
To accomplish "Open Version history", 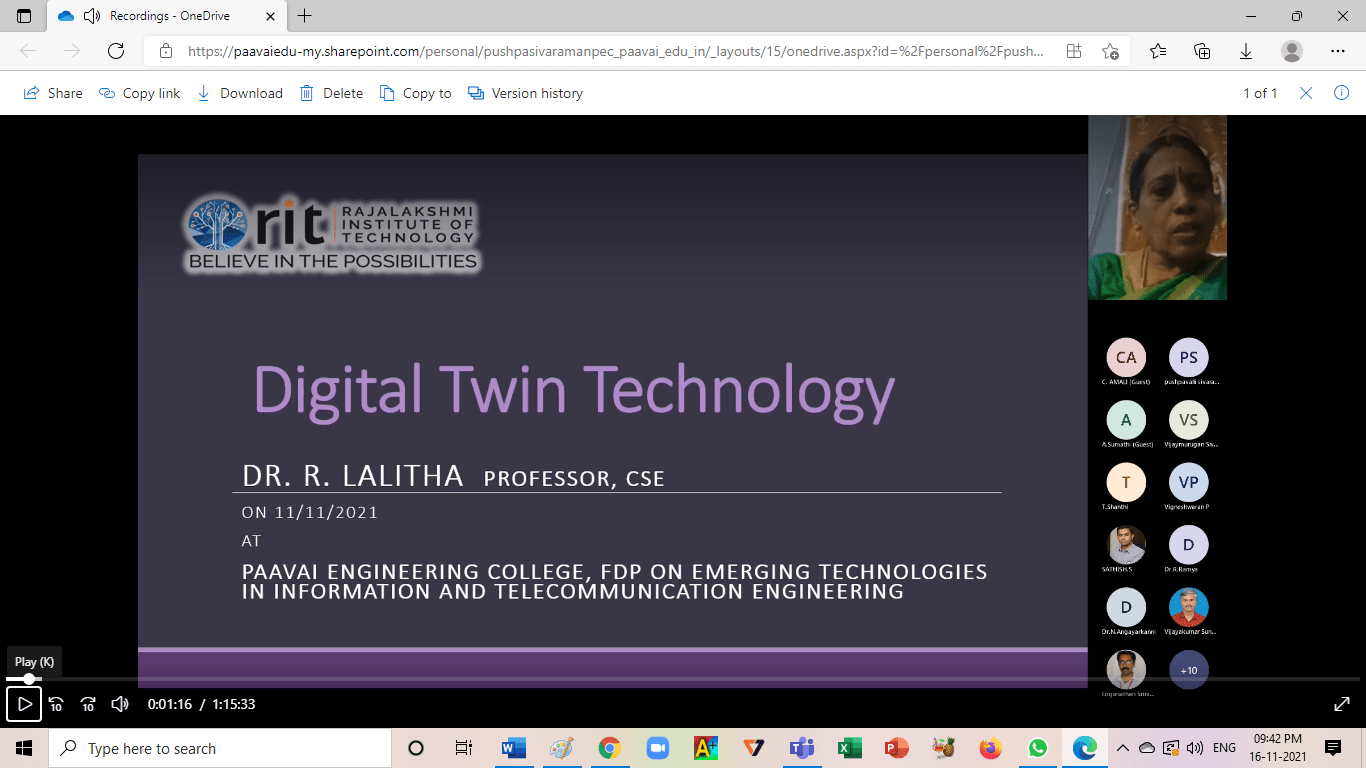I will point(527,93).
